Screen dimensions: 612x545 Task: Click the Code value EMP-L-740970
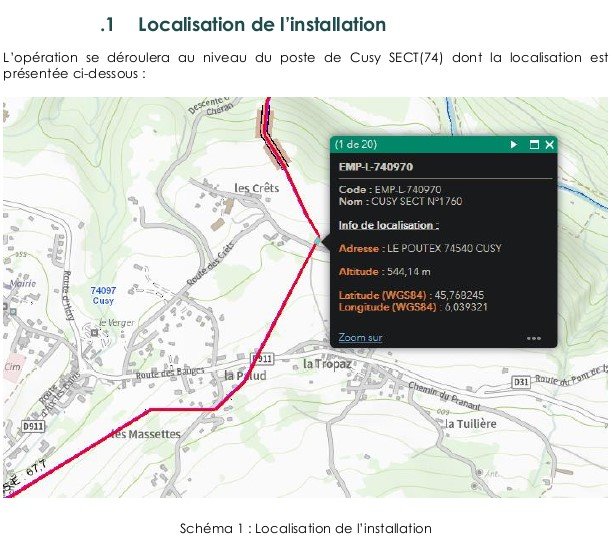tap(408, 190)
